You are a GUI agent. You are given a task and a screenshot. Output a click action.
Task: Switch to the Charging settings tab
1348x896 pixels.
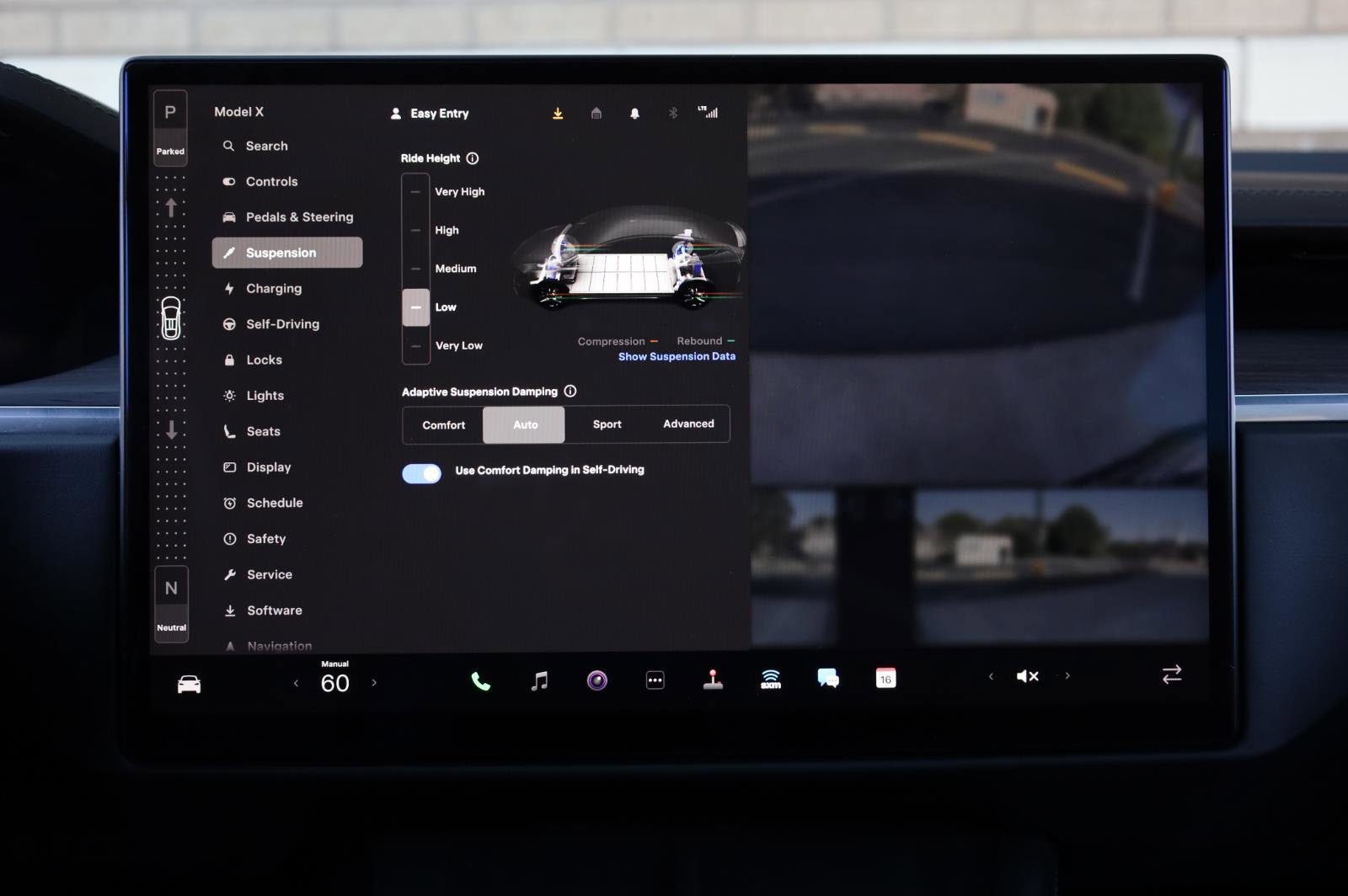273,288
